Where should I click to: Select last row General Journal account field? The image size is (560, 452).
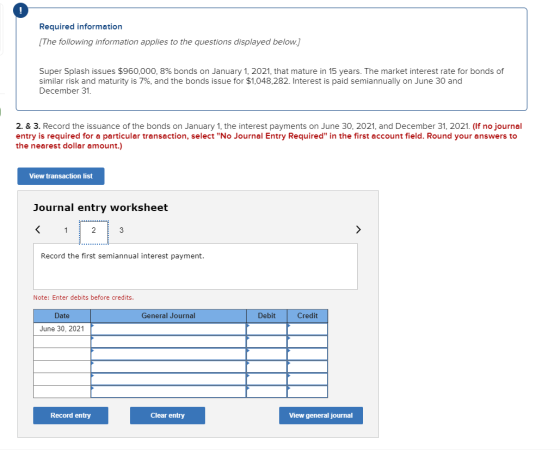click(168, 391)
